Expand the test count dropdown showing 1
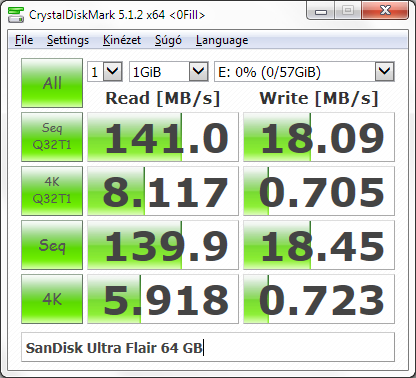416x378 pixels. (105, 71)
